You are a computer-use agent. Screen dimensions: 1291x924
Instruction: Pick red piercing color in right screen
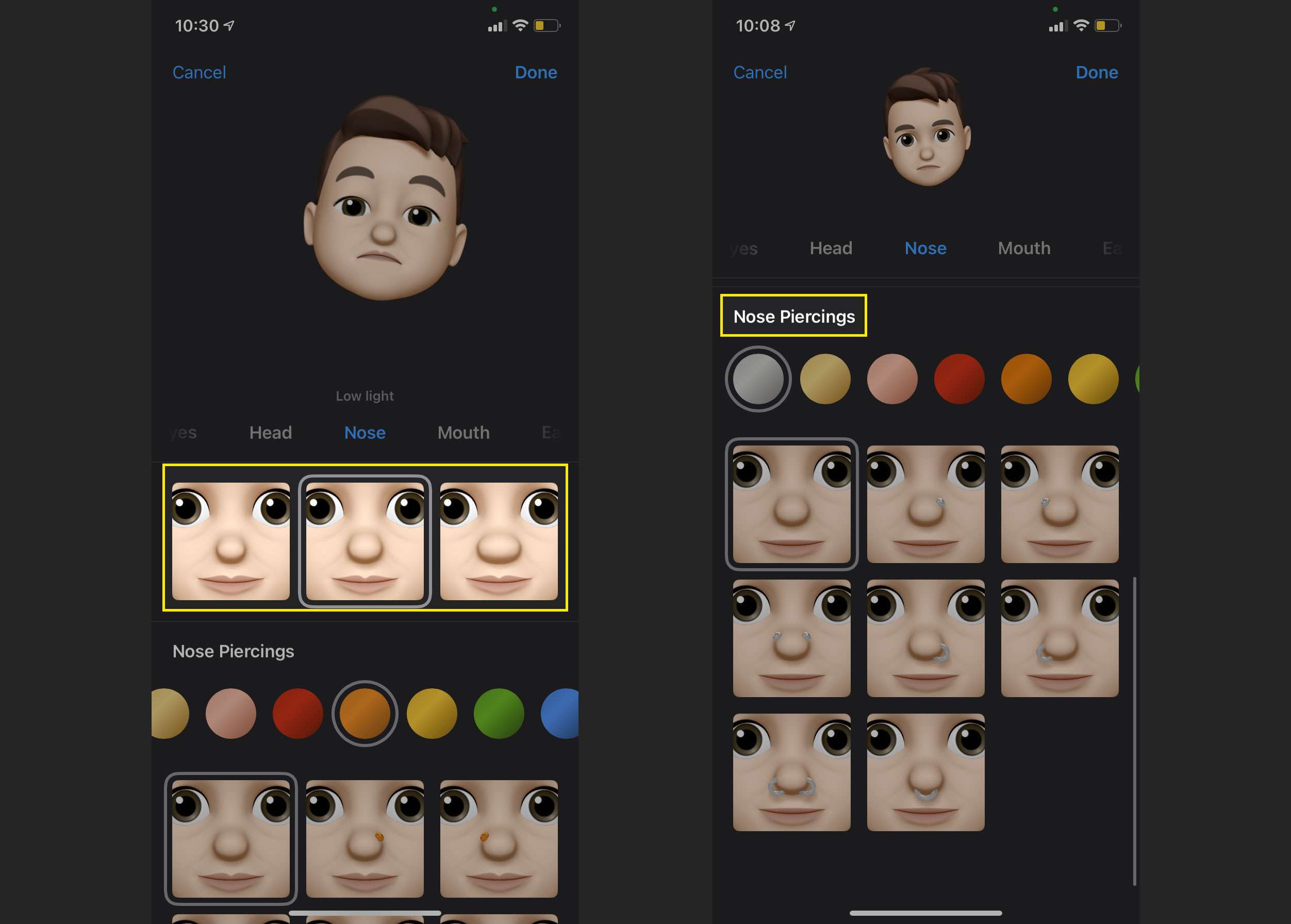(x=959, y=379)
